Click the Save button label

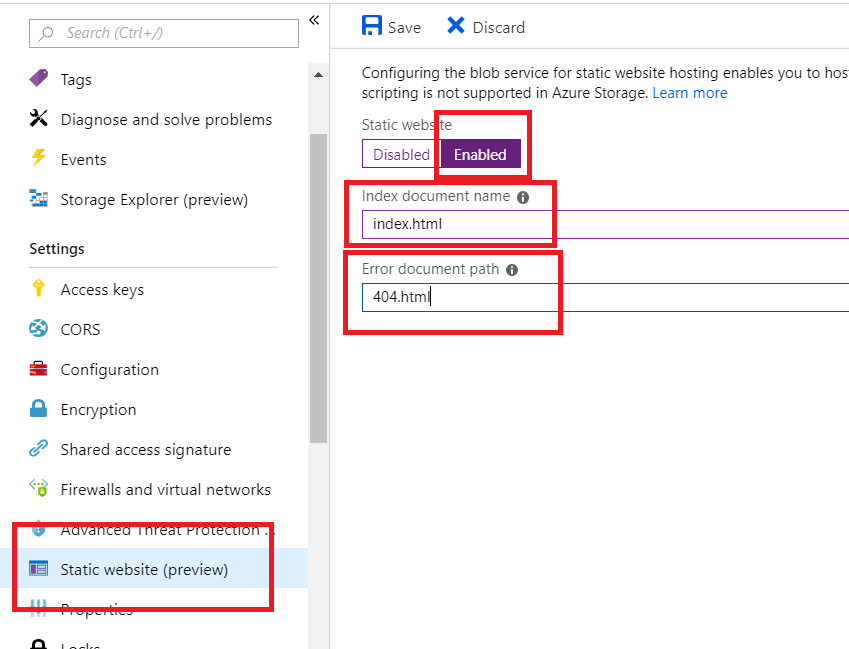(x=404, y=28)
